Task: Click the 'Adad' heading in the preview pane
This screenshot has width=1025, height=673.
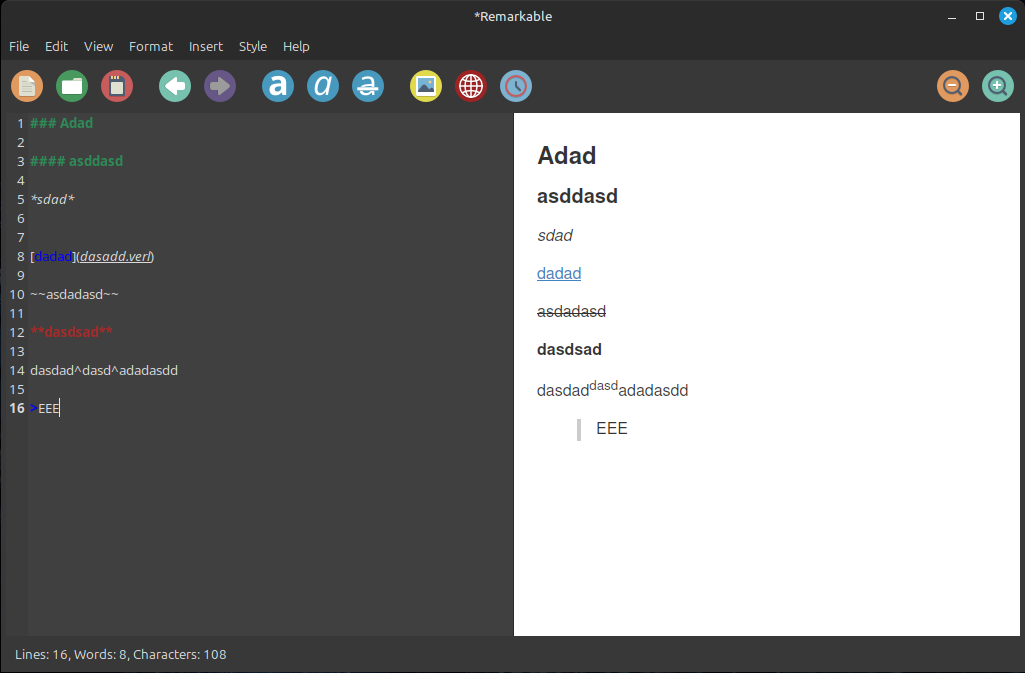Action: pos(567,155)
